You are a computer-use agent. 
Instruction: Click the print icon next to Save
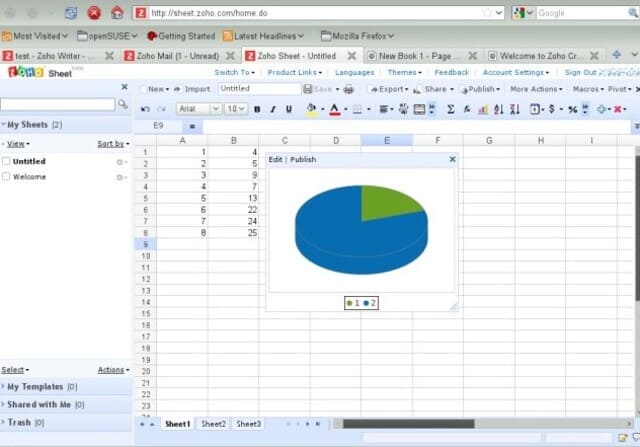click(348, 89)
